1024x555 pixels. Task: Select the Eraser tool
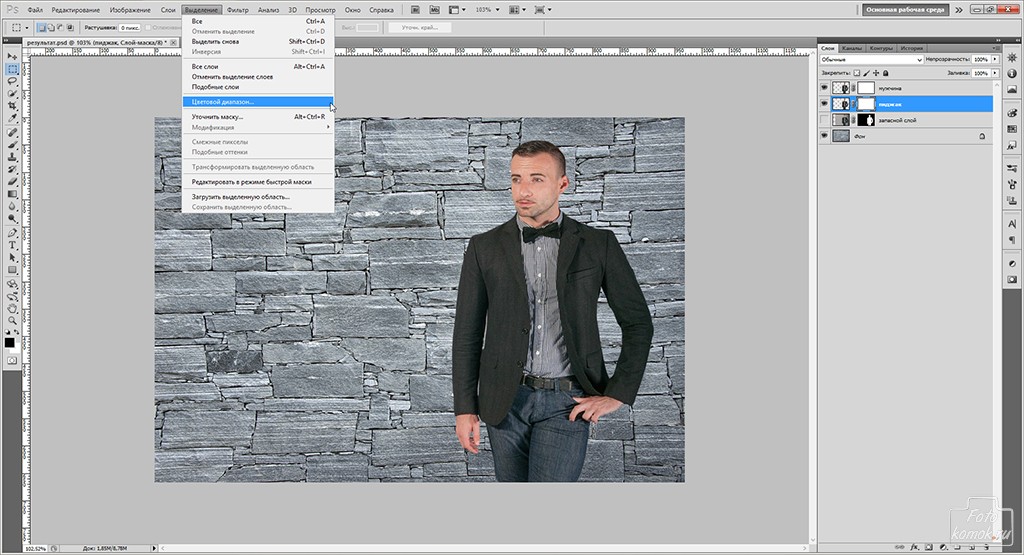coord(12,182)
